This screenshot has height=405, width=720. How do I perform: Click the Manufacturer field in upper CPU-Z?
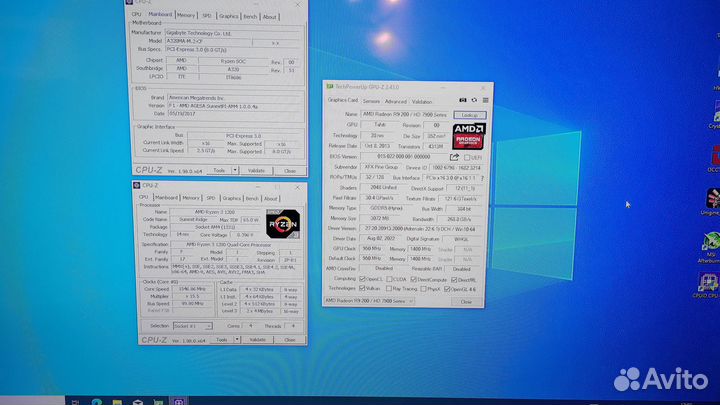[233, 33]
